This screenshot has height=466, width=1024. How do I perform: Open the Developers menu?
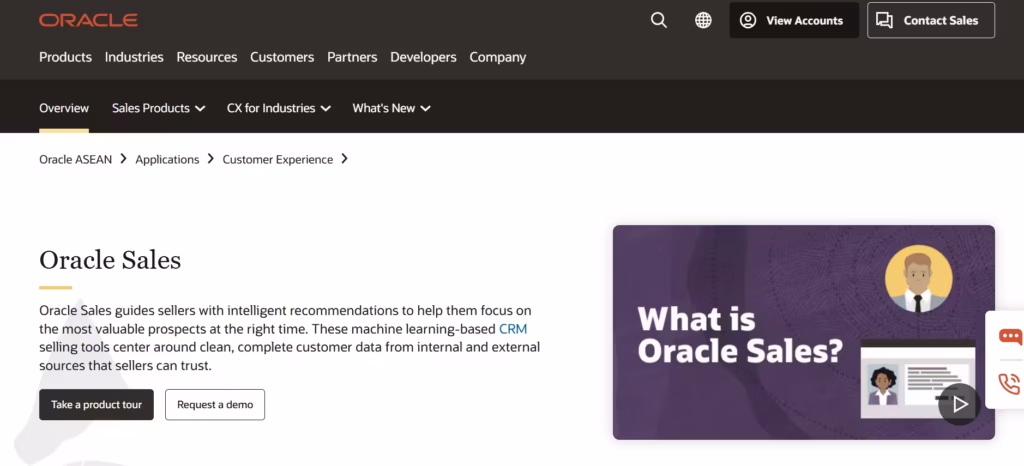[x=423, y=57]
